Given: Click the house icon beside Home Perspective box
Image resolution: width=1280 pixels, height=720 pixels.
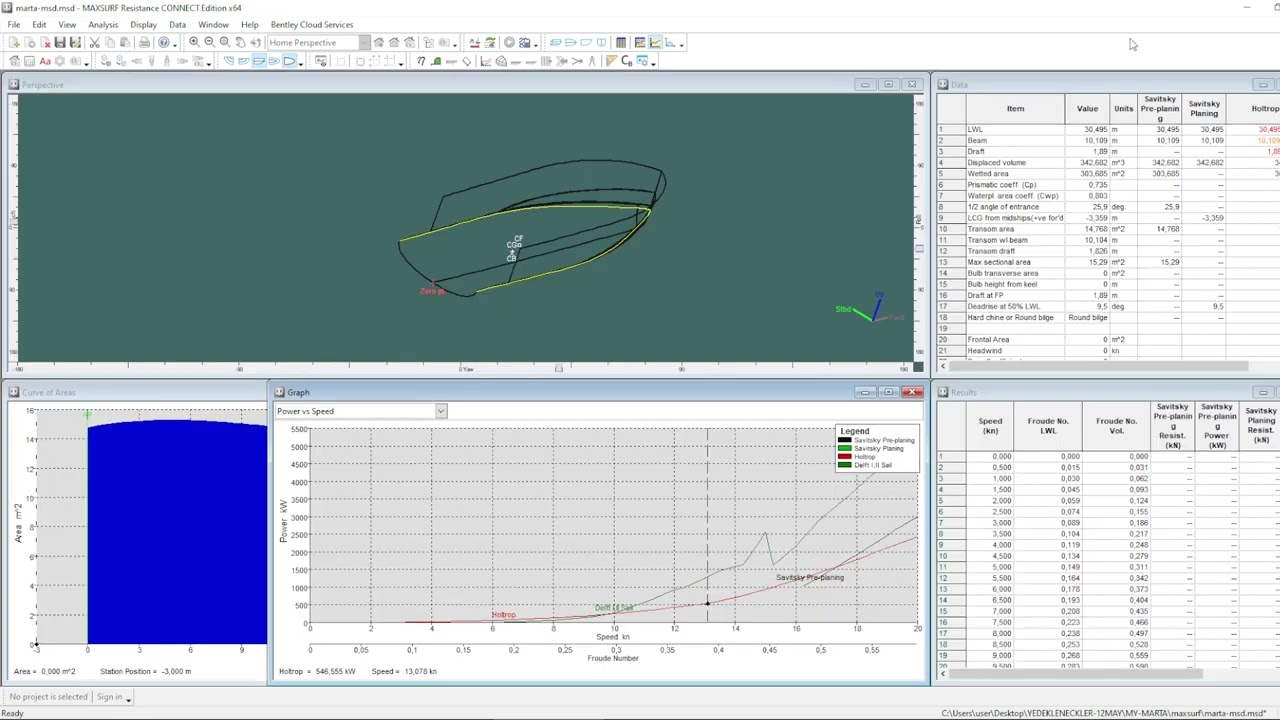Looking at the screenshot, I should click(378, 43).
